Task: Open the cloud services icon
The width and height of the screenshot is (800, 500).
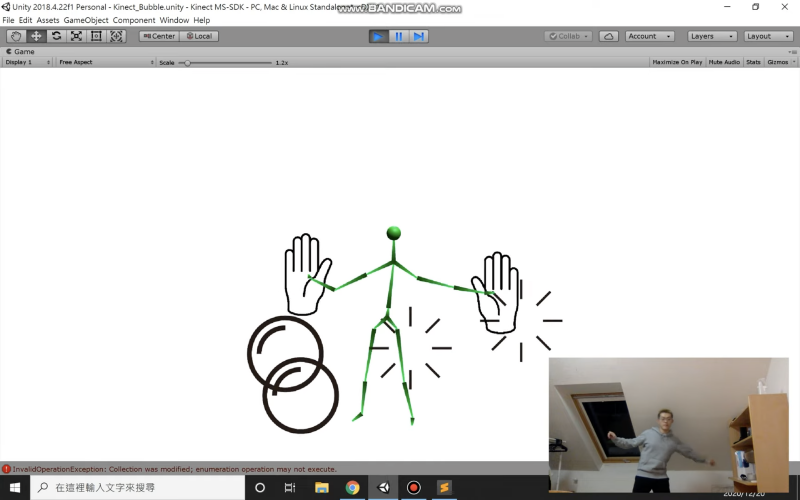Action: [x=608, y=36]
